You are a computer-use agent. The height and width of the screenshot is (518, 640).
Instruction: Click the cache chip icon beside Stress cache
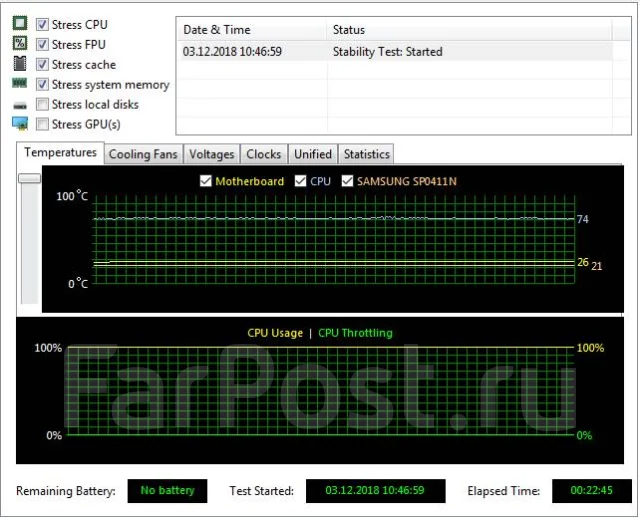20,63
